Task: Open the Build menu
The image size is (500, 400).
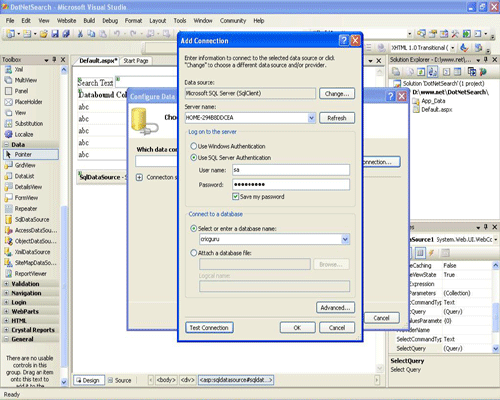Action: 89,21
